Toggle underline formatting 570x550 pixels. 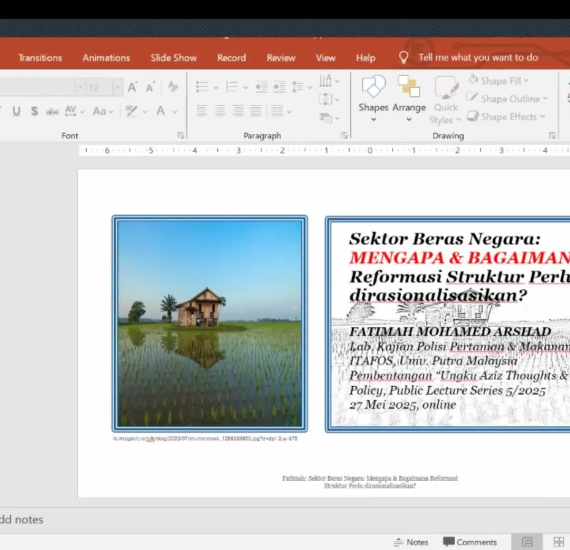pyautogui.click(x=16, y=111)
